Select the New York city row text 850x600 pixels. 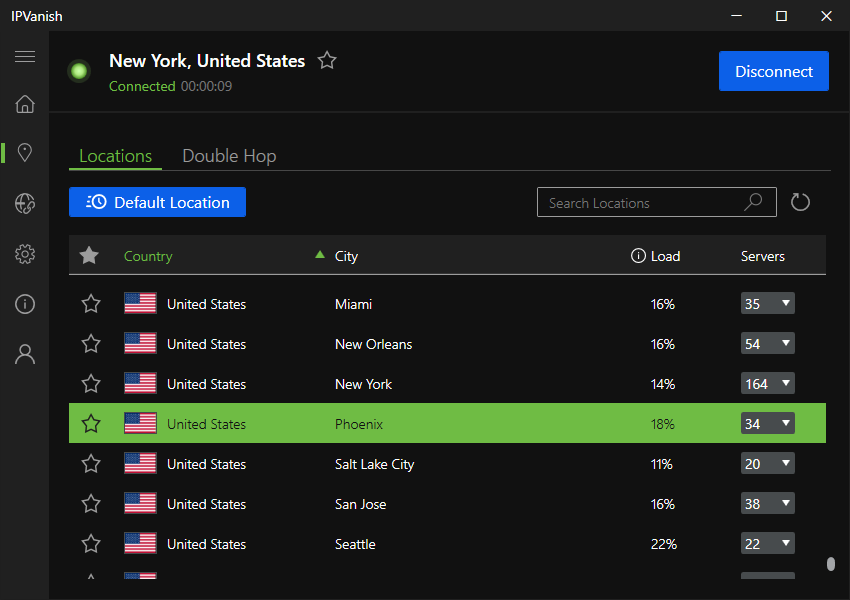click(363, 384)
